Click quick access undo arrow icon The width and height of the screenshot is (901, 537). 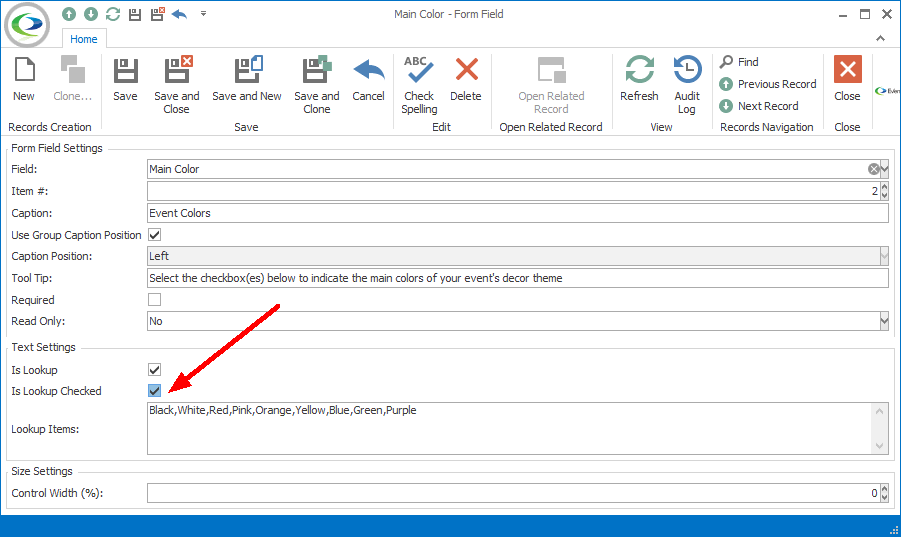pos(179,14)
